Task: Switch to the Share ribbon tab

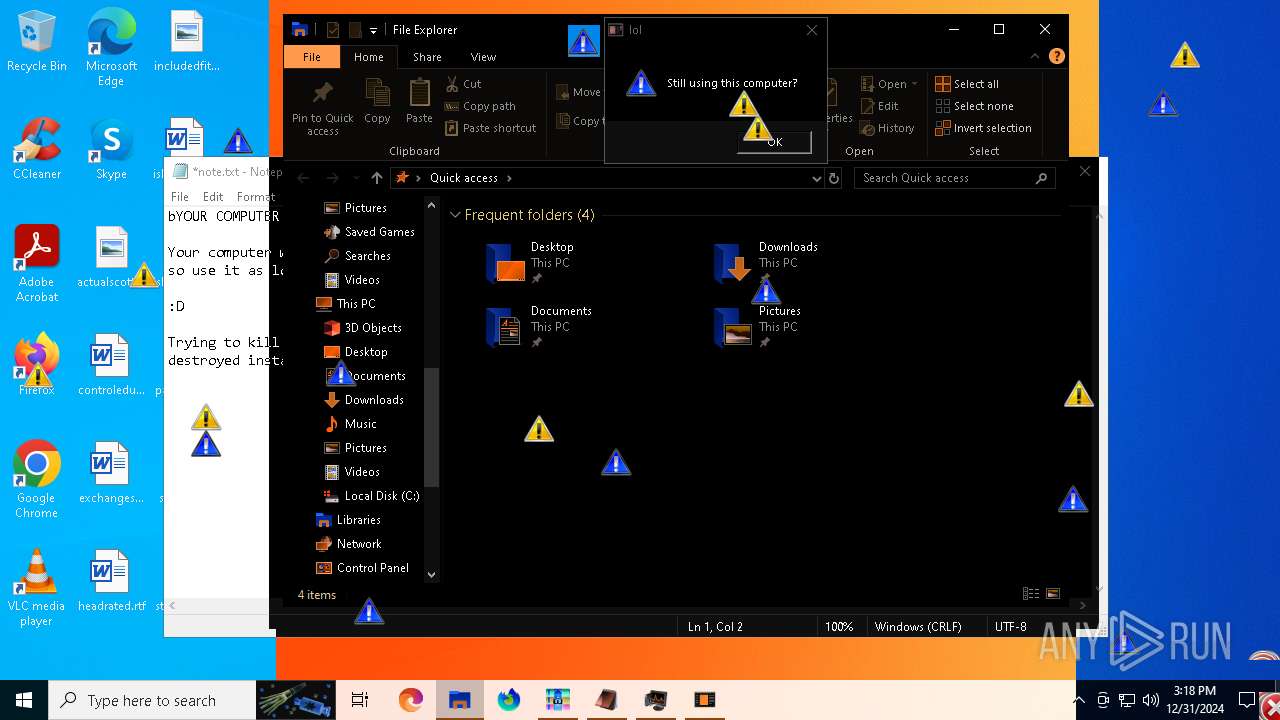Action: pyautogui.click(x=427, y=57)
